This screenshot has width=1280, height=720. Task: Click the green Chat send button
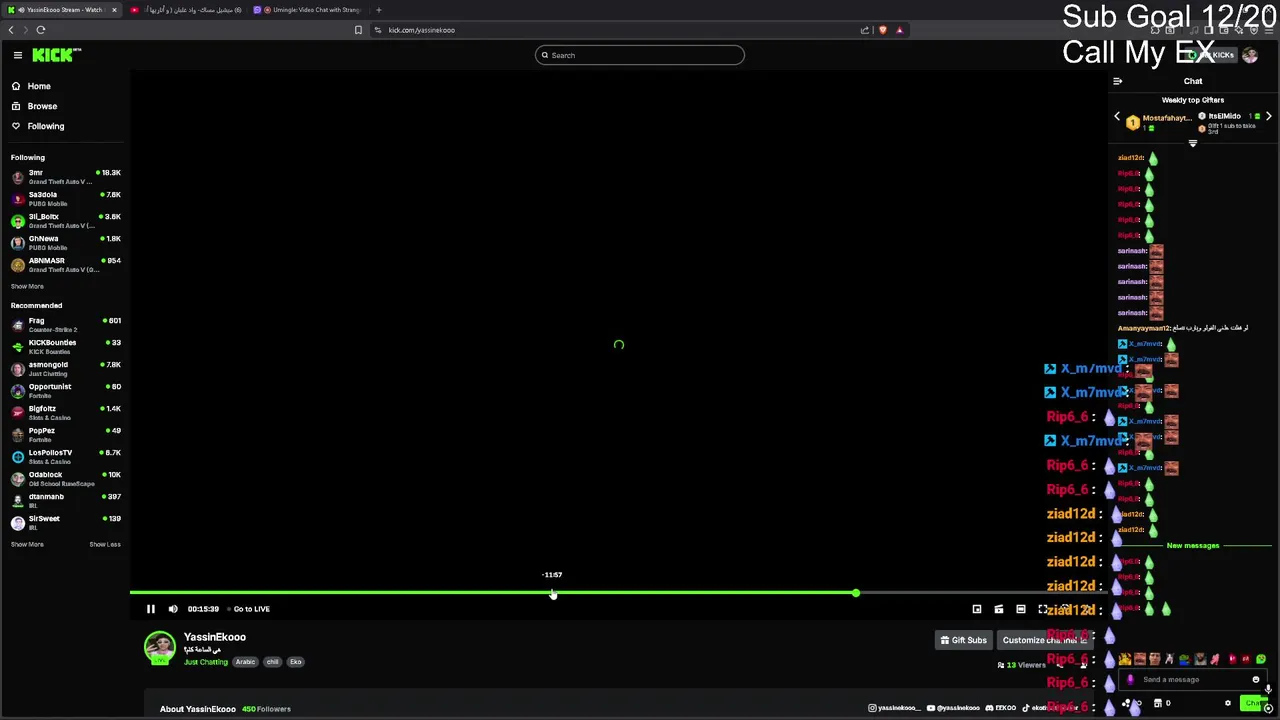[x=1254, y=703]
